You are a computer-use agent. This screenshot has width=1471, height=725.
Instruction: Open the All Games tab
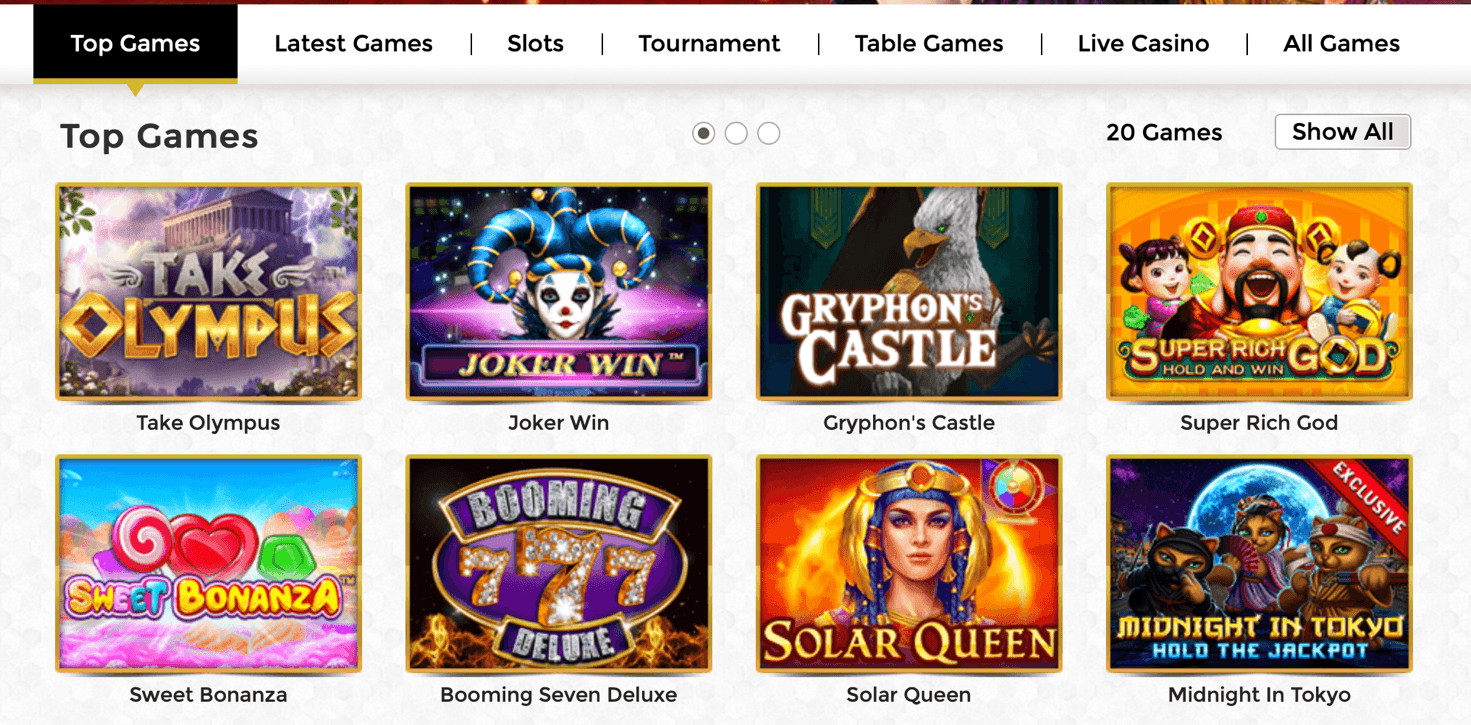tap(1341, 44)
